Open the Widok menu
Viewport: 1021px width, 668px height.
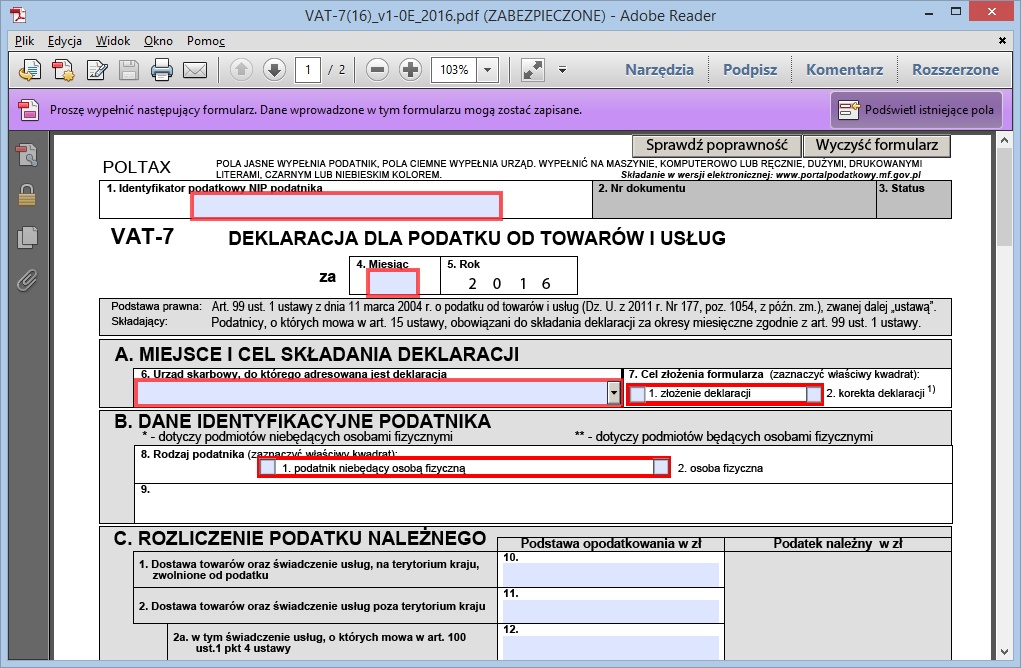(113, 41)
